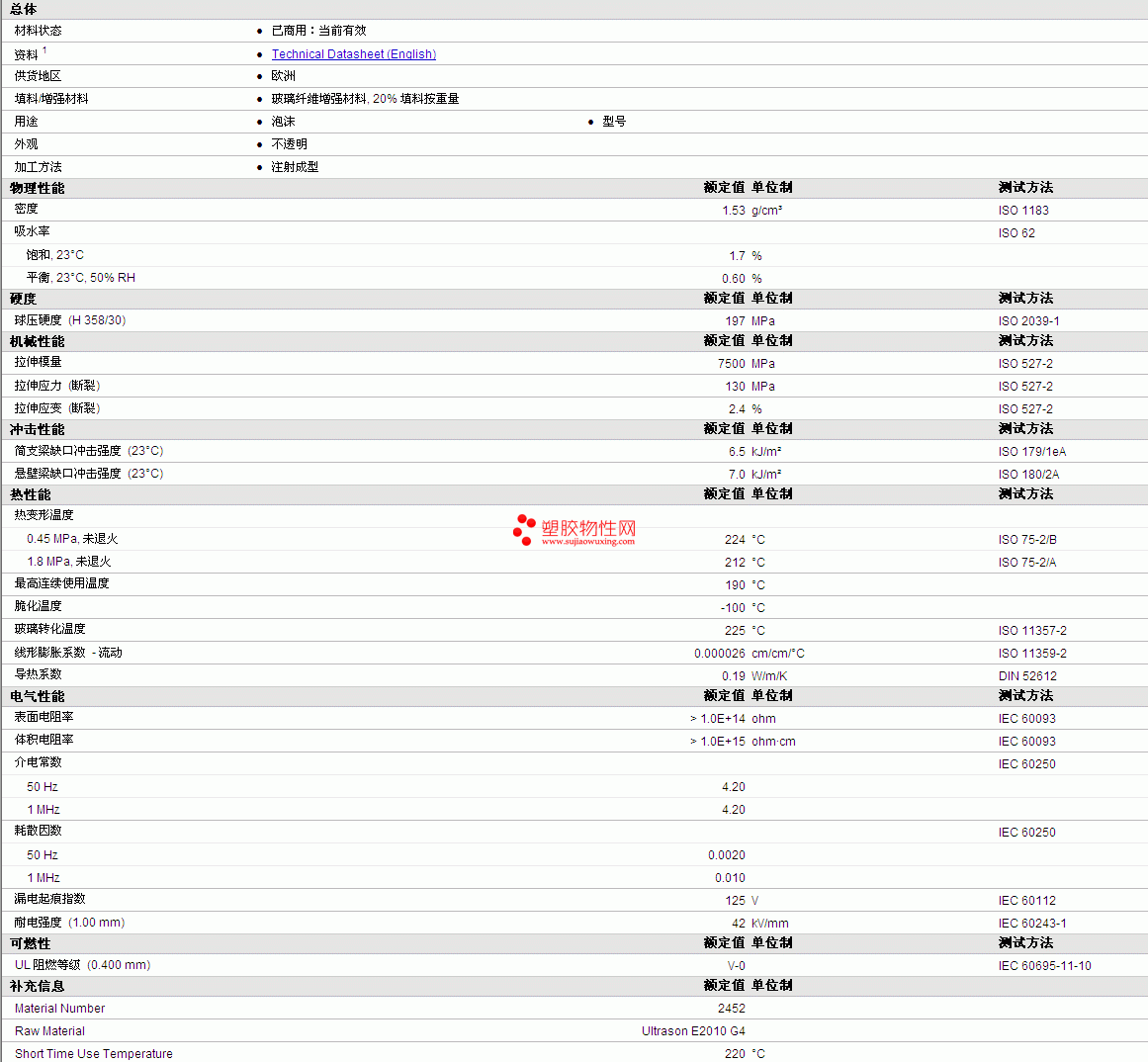1148x1062 pixels.
Task: Select the 玻璃转化温度 row label
Action: pos(49,629)
